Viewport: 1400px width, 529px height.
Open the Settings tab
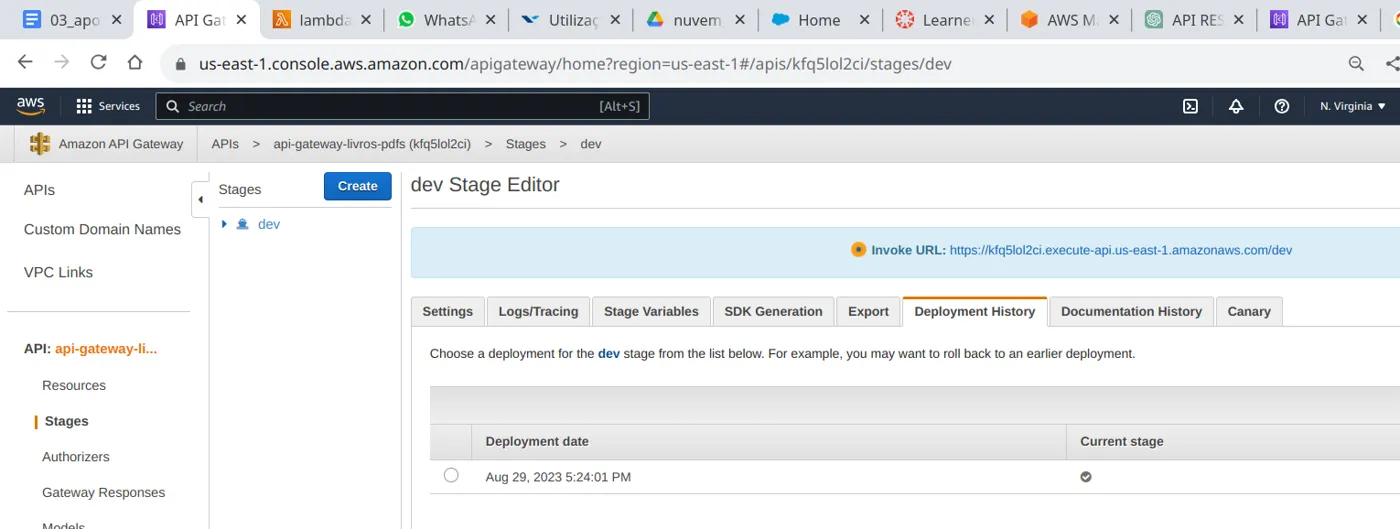click(448, 311)
